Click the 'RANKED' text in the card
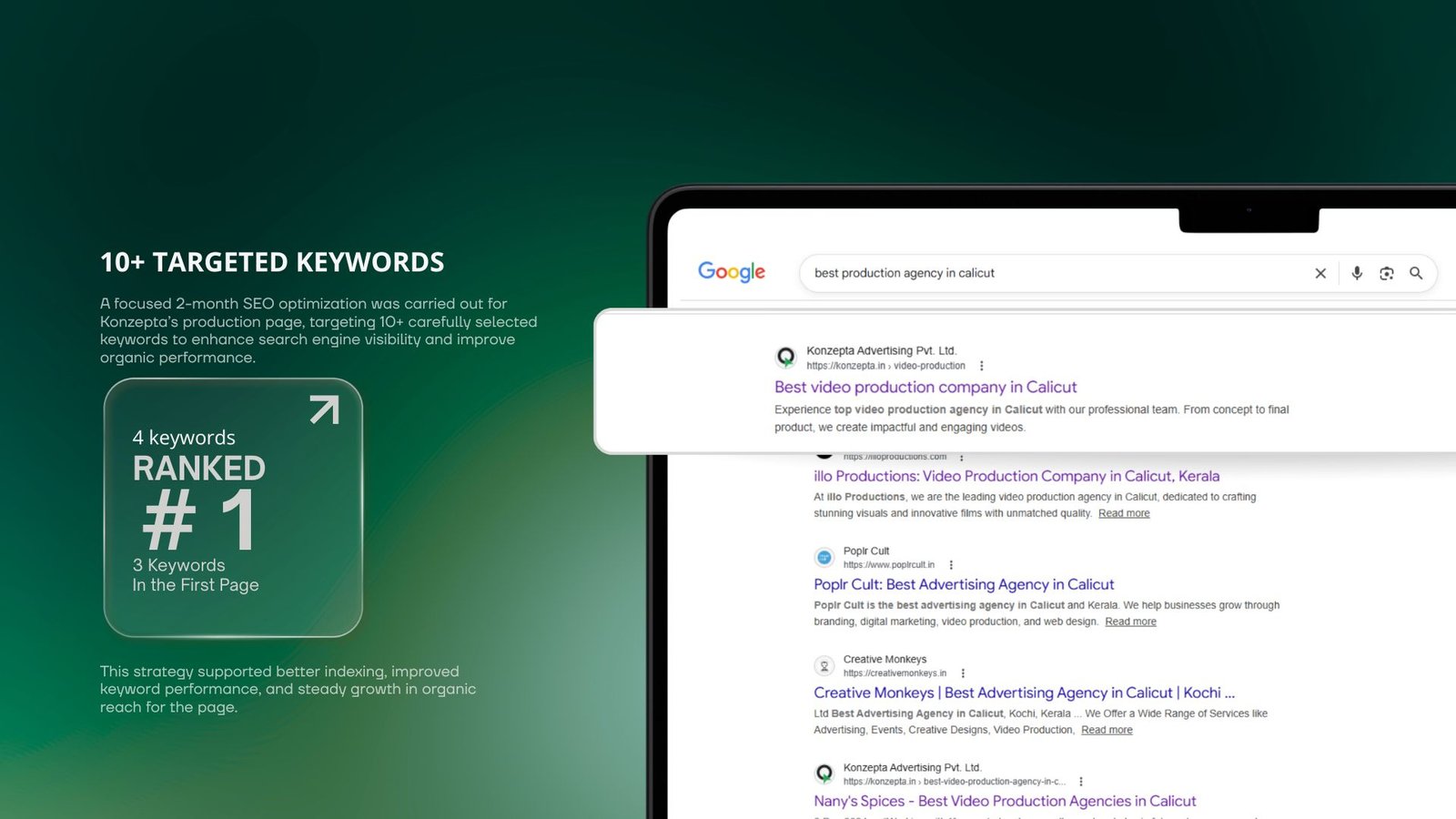 pyautogui.click(x=199, y=469)
